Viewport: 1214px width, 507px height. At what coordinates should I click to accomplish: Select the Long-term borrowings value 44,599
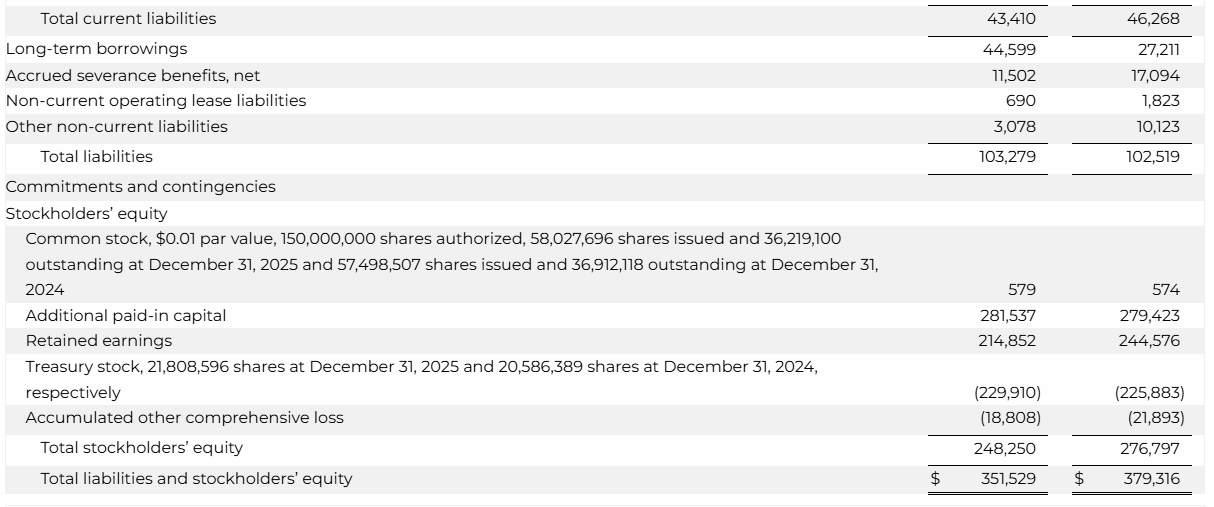(1011, 49)
